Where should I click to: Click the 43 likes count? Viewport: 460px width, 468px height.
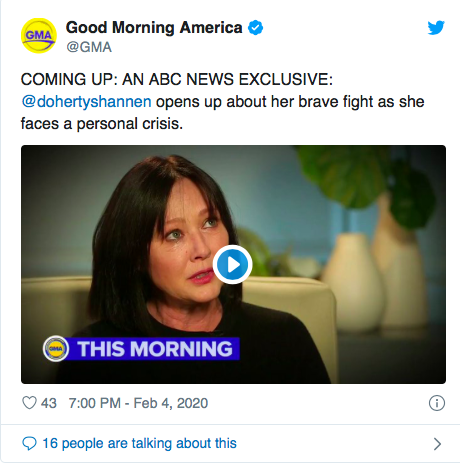click(49, 403)
